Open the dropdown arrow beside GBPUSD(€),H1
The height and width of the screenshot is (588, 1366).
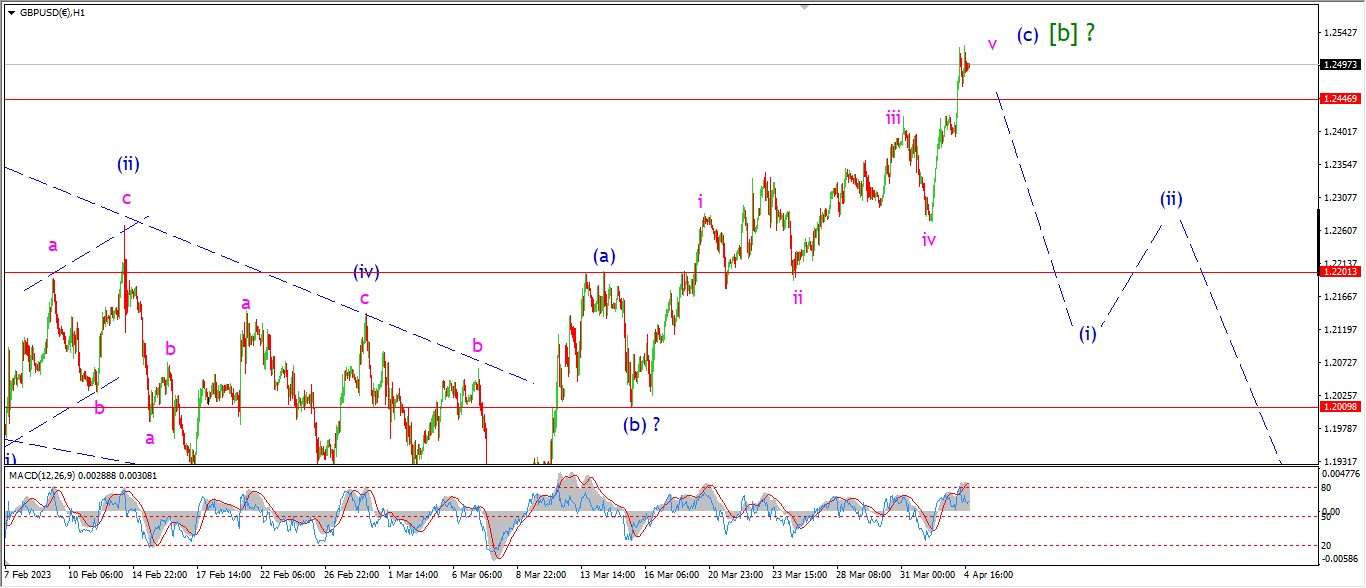(x=11, y=13)
